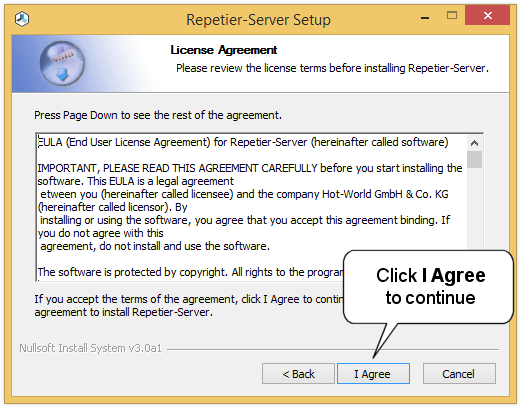
Task: Close the setup window with the red X
Action: (487, 15)
